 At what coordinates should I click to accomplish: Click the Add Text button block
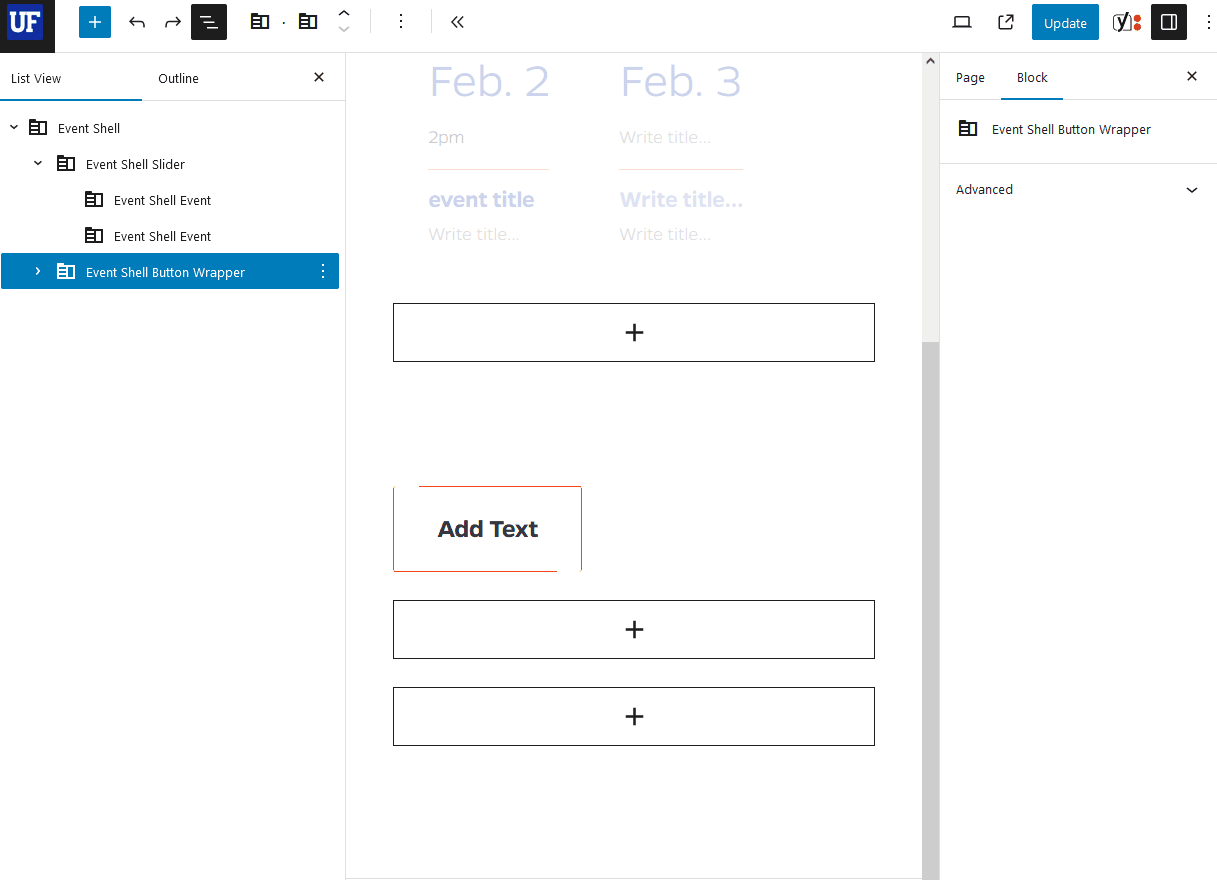click(488, 529)
